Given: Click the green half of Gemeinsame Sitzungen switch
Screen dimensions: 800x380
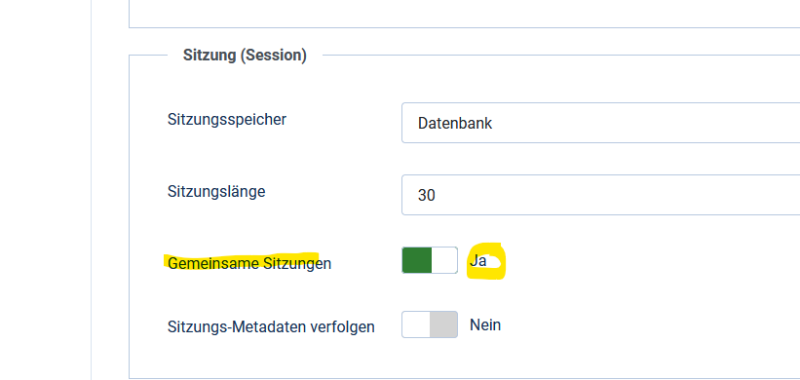Looking at the screenshot, I should click(417, 260).
